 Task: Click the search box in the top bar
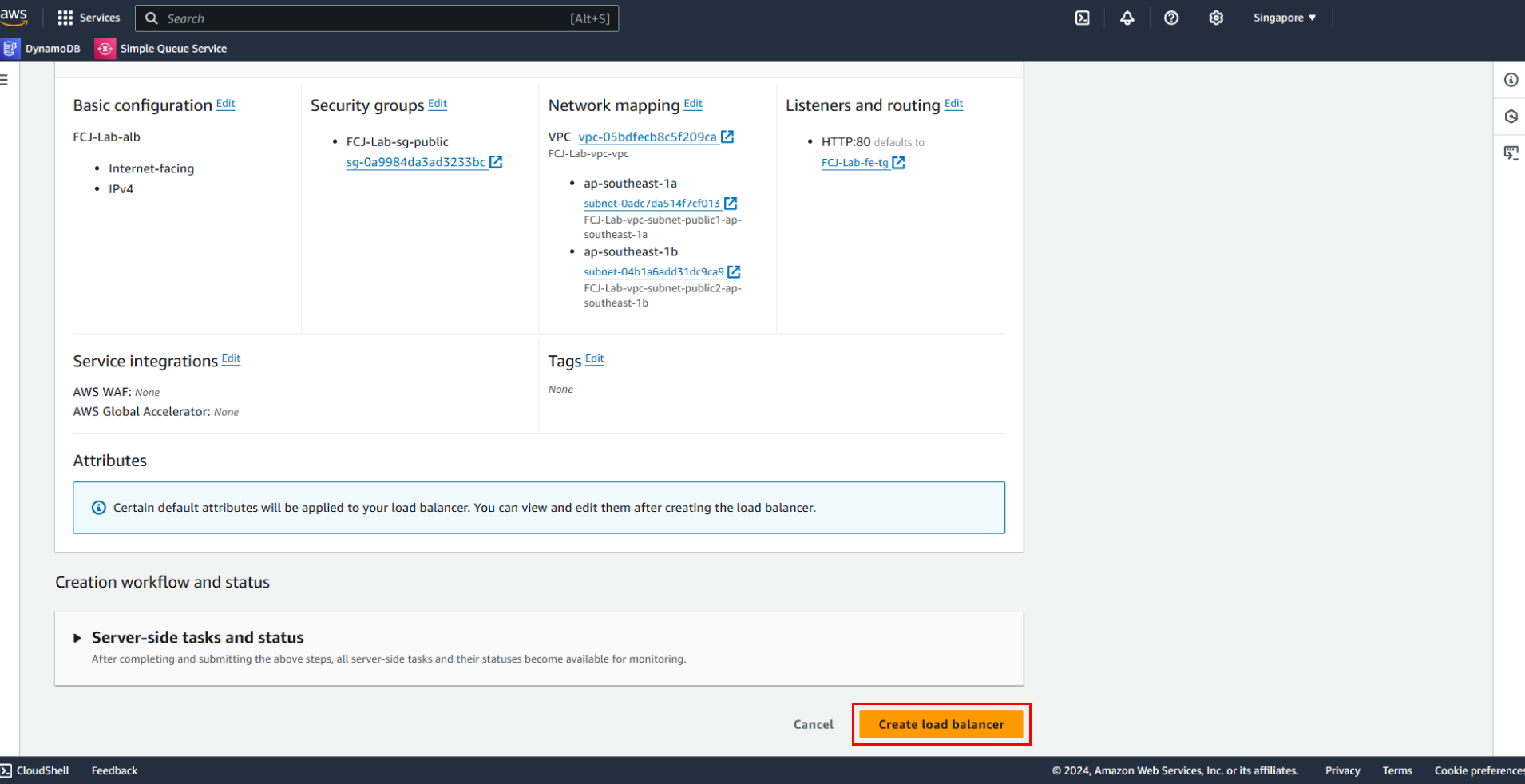pos(377,18)
